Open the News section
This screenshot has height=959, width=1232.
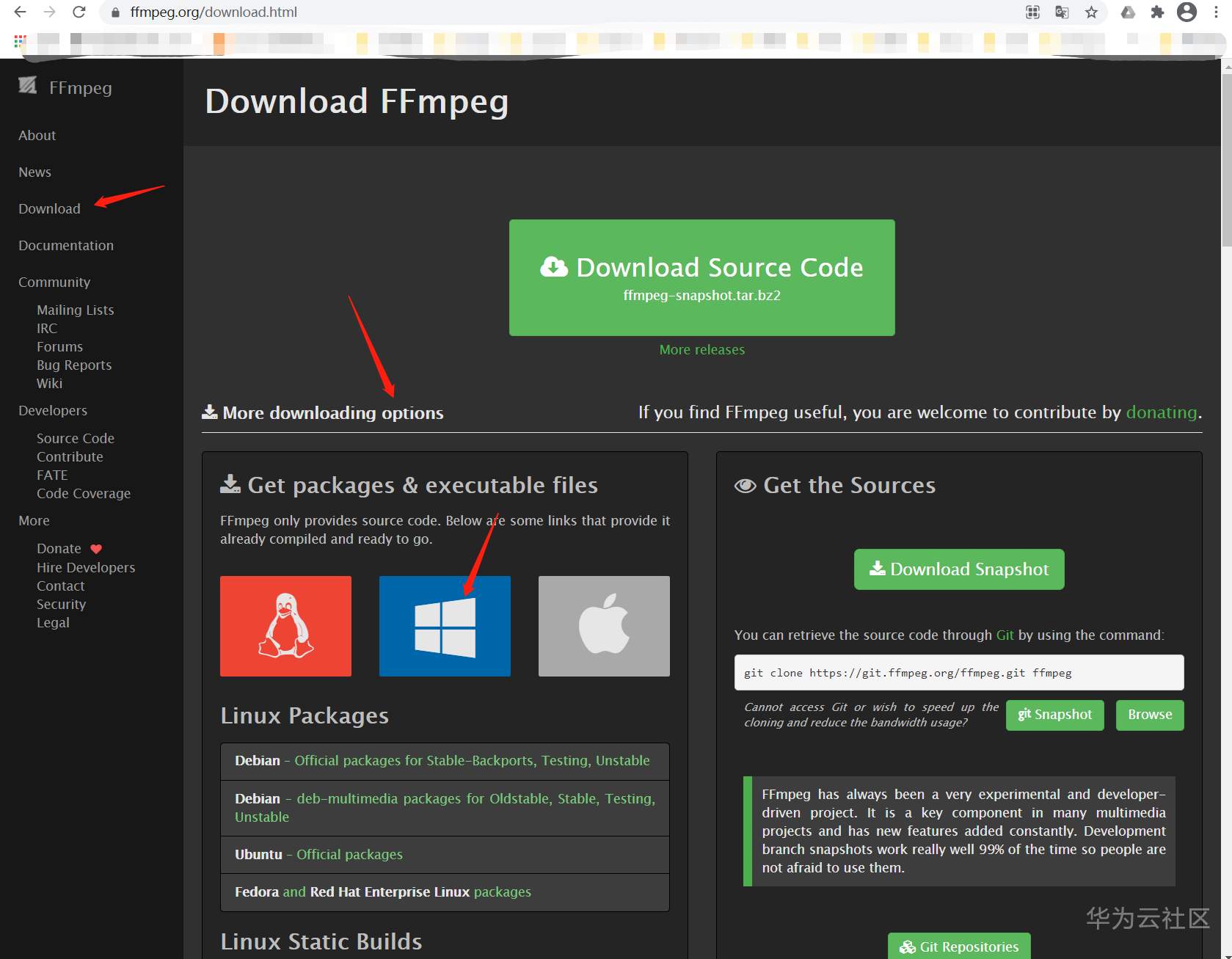35,172
